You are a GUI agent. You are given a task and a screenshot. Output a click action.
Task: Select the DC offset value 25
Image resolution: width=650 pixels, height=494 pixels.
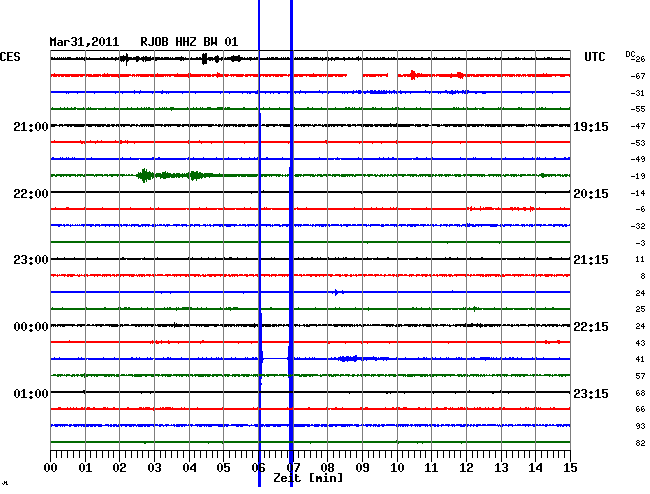click(640, 309)
